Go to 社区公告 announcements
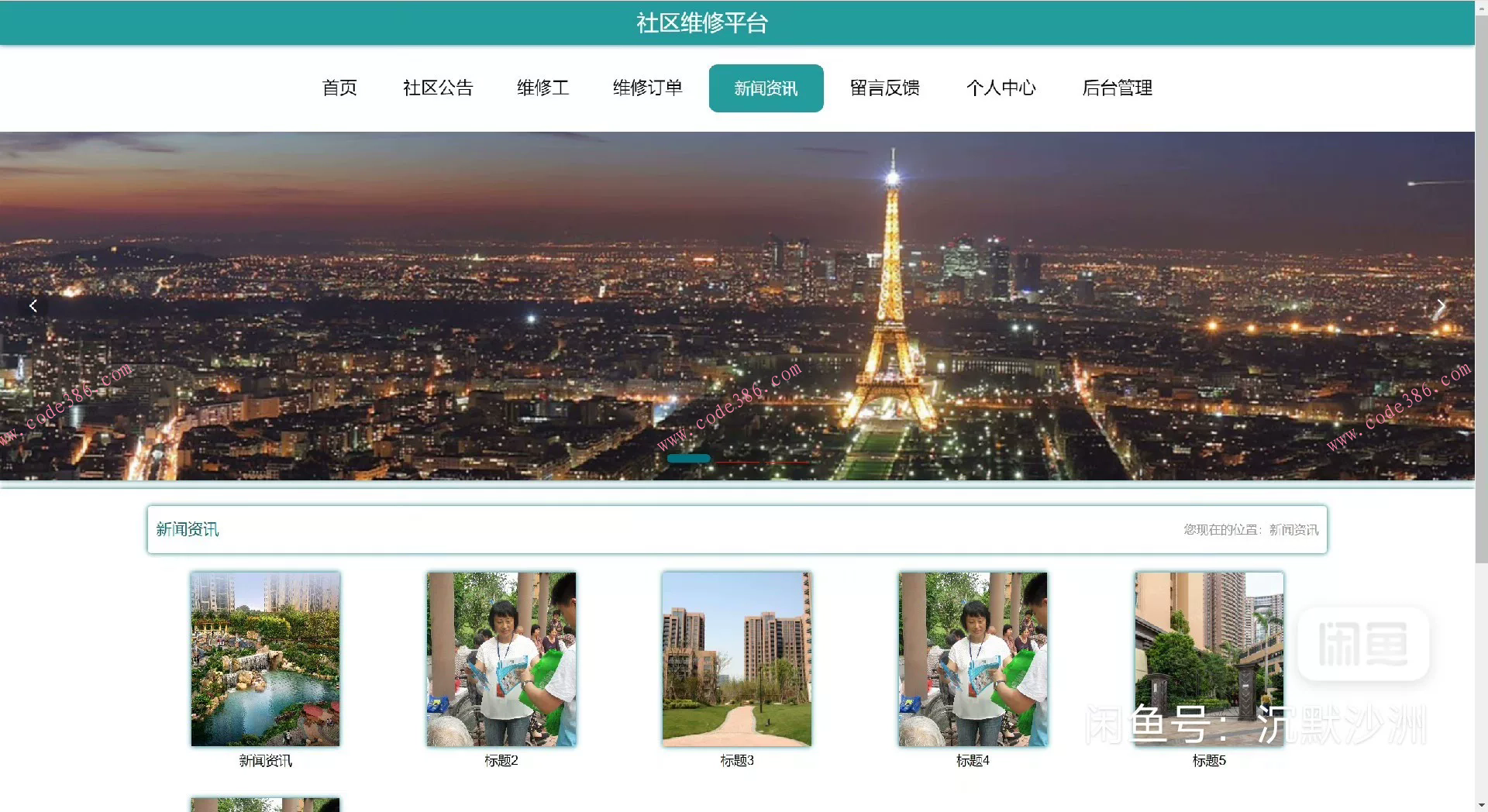This screenshot has height=812, width=1488. (x=438, y=88)
